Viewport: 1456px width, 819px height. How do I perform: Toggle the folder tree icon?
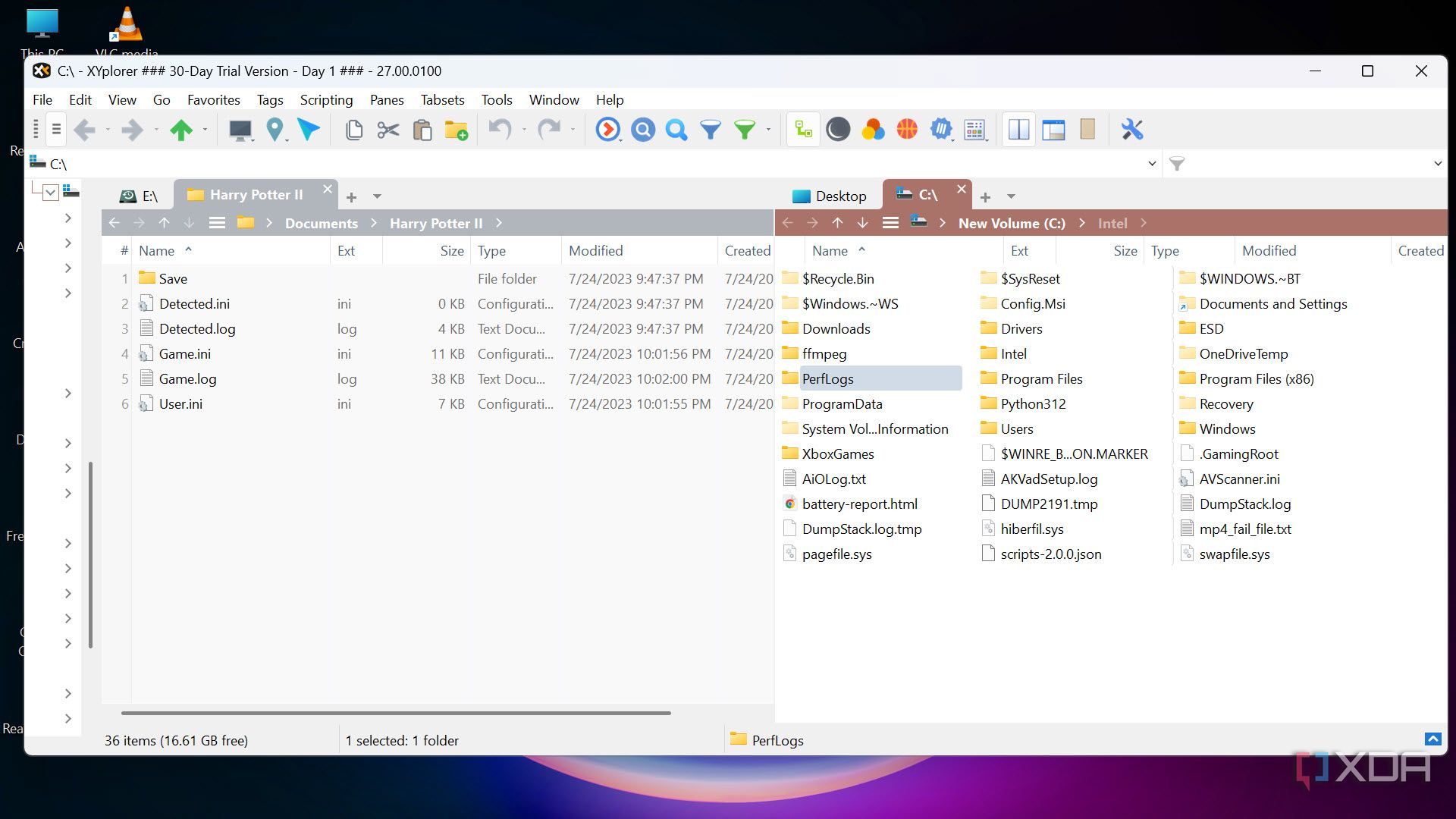click(x=803, y=130)
